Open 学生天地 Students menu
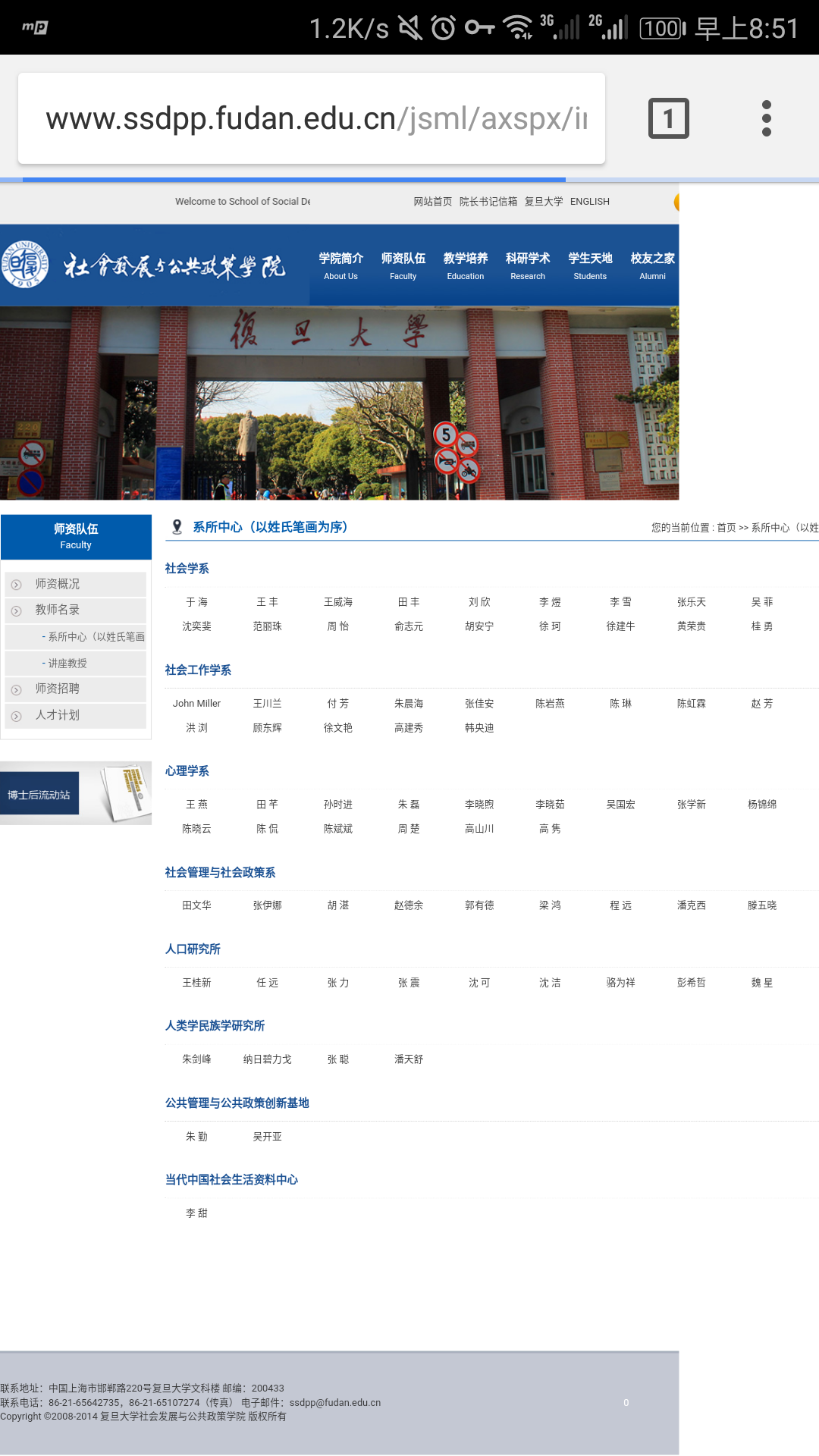The image size is (819, 1456). [x=590, y=265]
